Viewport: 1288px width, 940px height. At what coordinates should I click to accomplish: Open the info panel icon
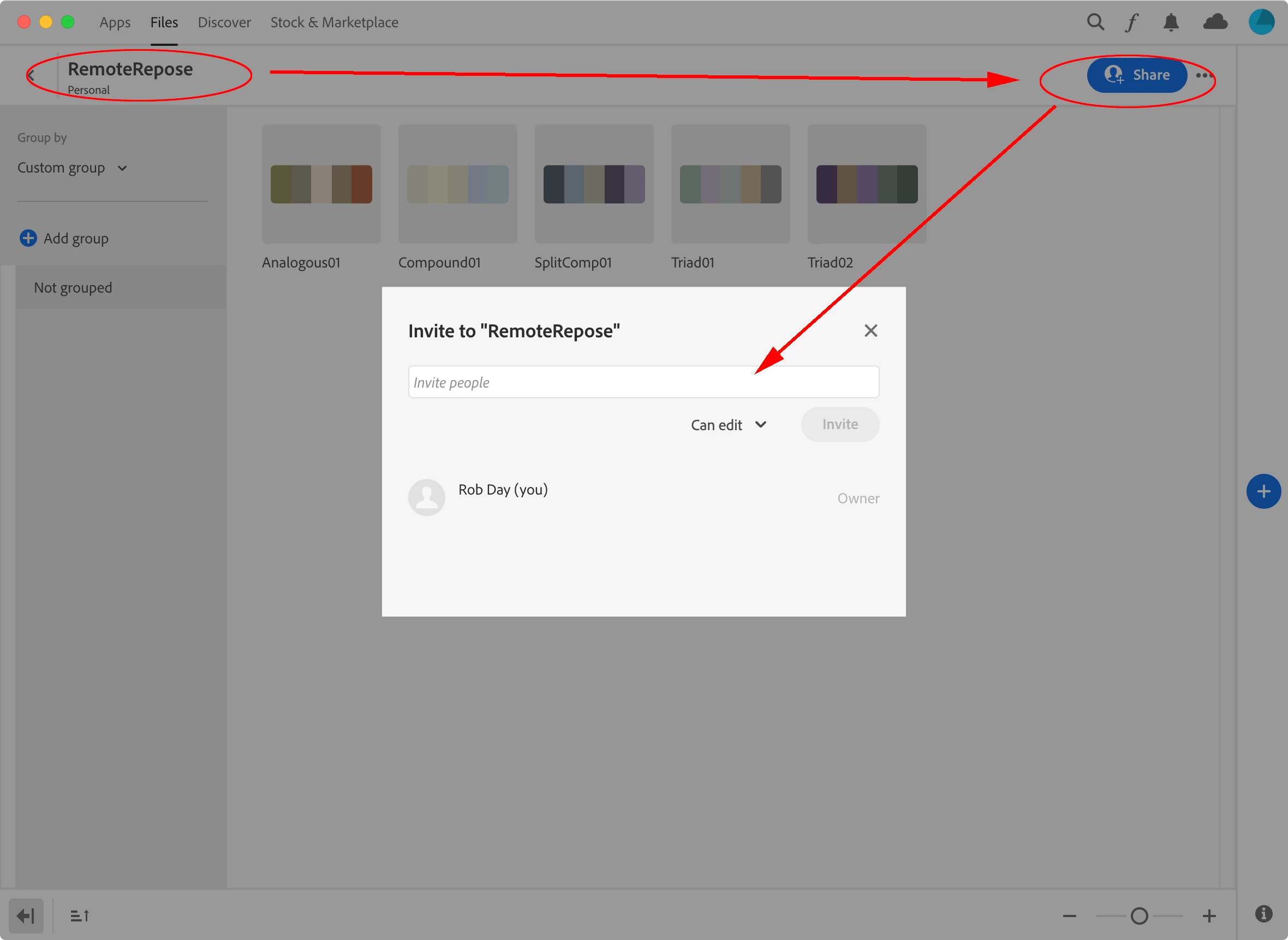tap(1263, 913)
